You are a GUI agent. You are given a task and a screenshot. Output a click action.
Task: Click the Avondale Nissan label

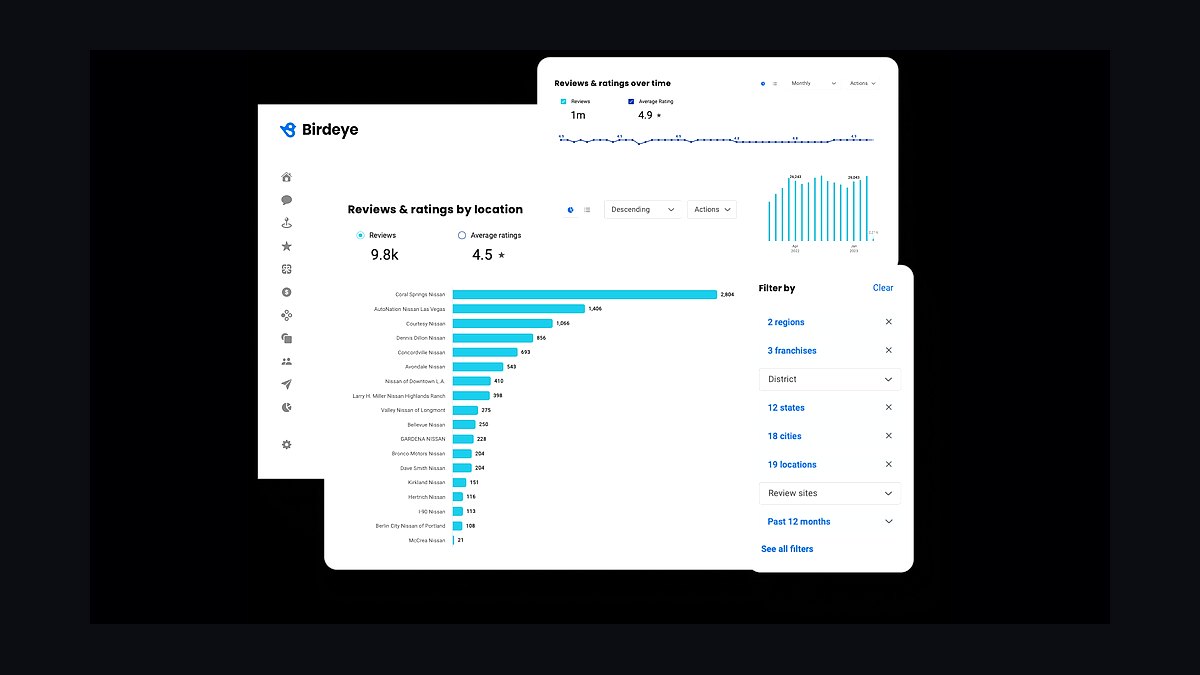(x=425, y=367)
